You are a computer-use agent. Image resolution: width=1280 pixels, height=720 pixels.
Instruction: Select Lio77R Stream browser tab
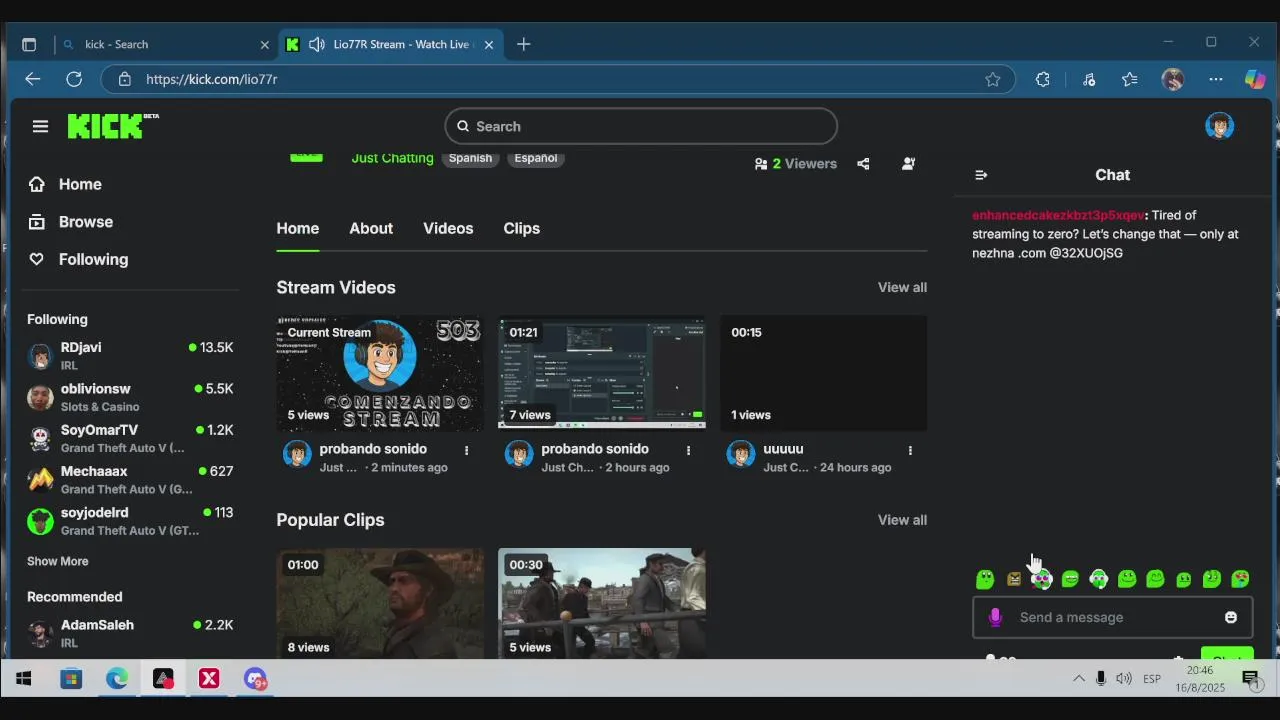390,44
